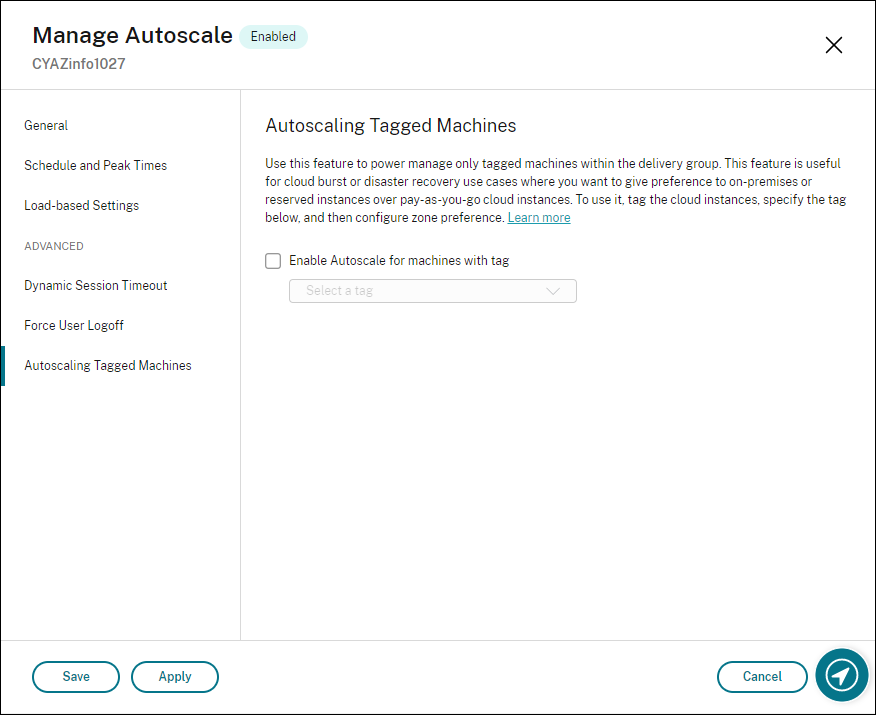Viewport: 876px width, 715px height.
Task: Click the chevron on the tag selector
Action: [x=555, y=291]
